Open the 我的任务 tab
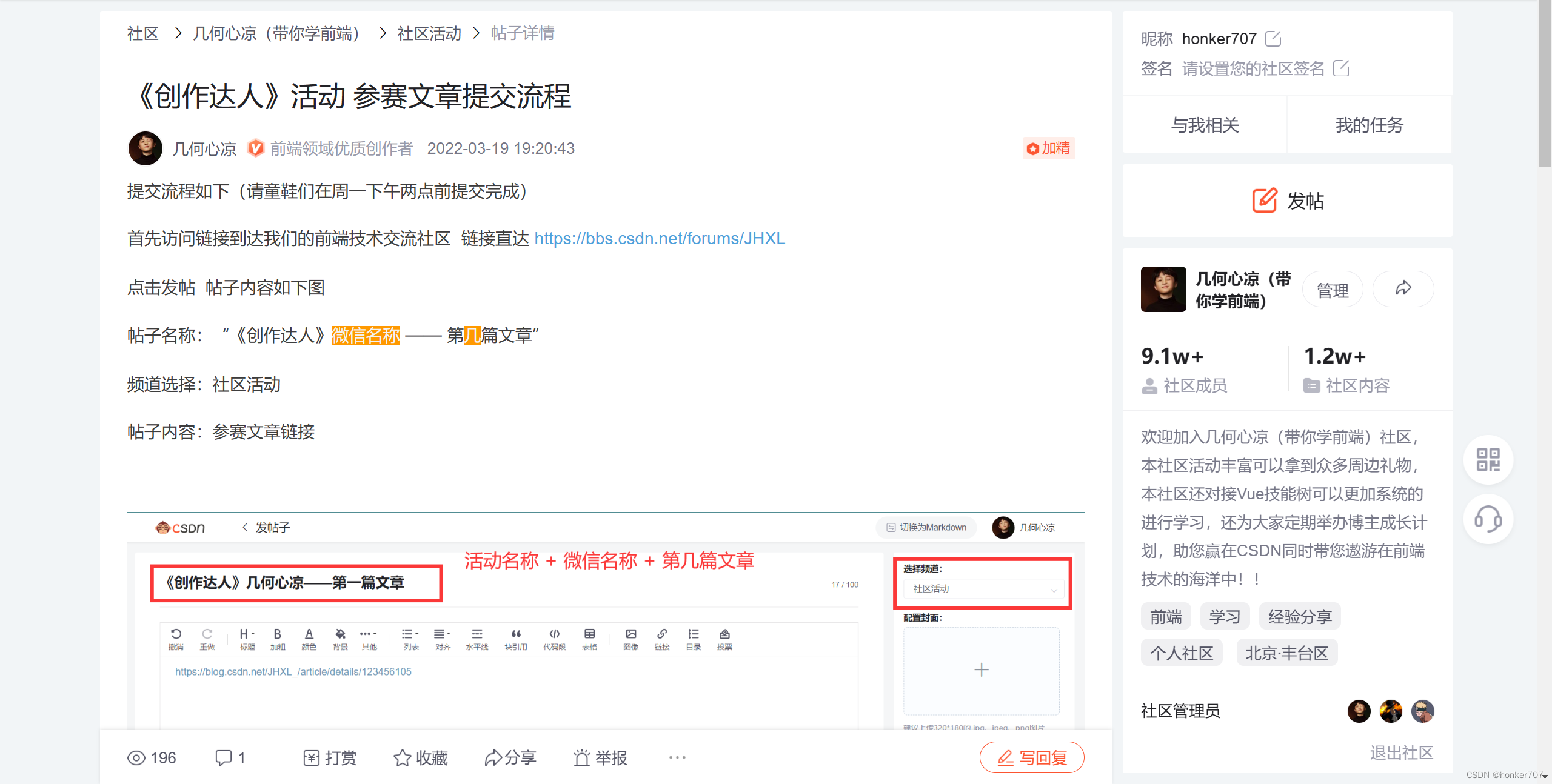 (x=1369, y=125)
